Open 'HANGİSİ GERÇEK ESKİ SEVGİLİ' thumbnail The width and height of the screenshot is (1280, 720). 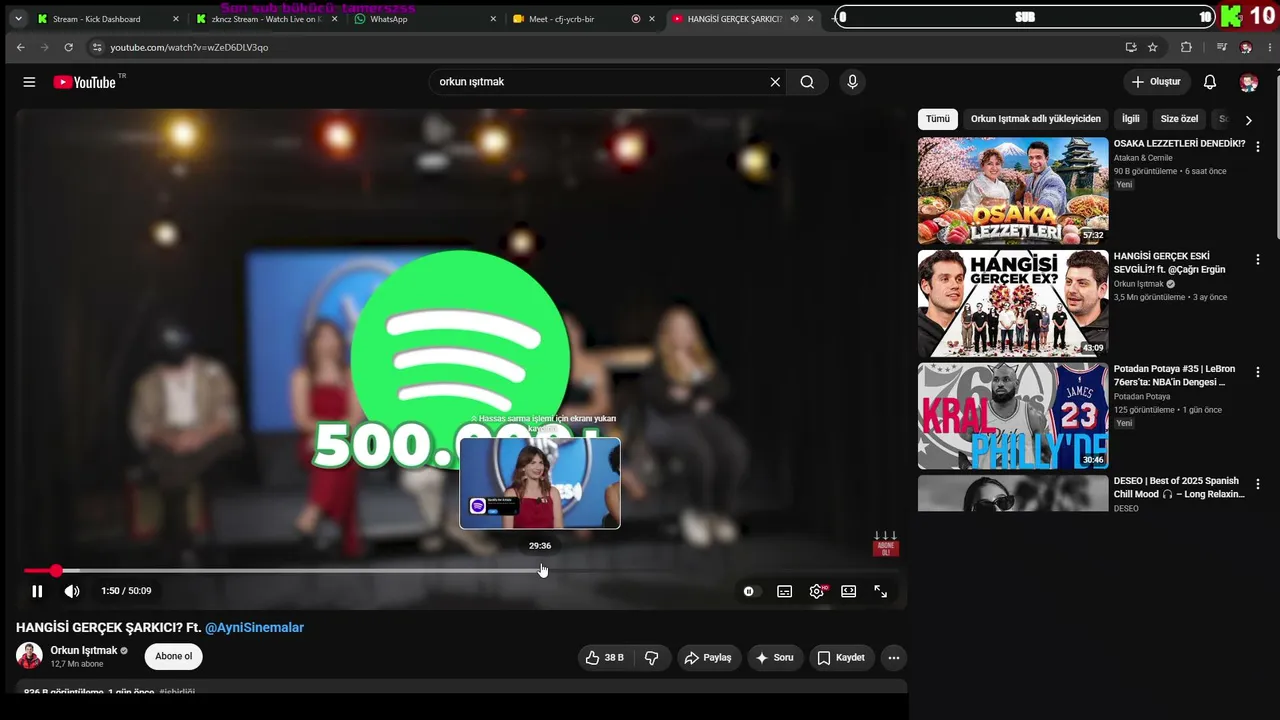1013,303
